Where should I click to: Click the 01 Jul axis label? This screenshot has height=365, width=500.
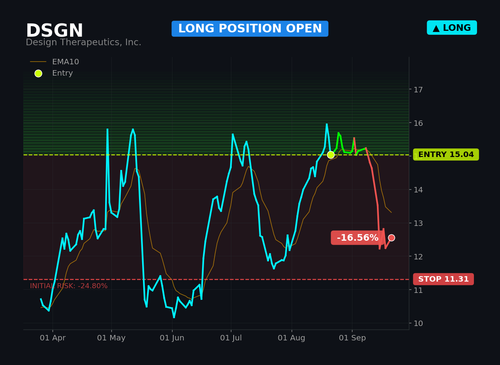click(x=231, y=338)
